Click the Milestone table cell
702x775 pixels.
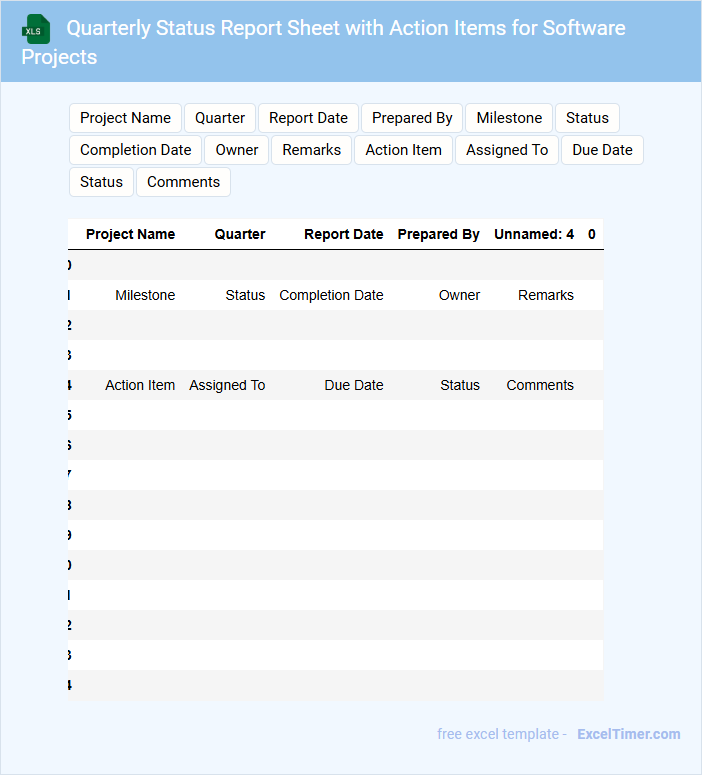click(x=145, y=295)
